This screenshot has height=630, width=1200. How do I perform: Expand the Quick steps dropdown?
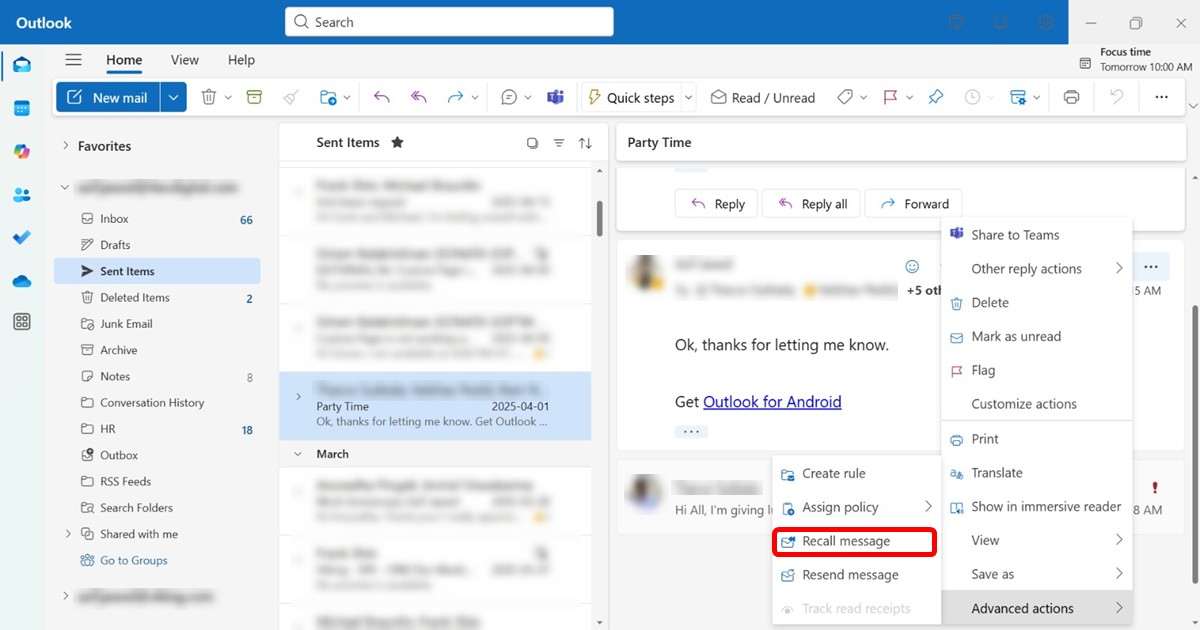(688, 96)
